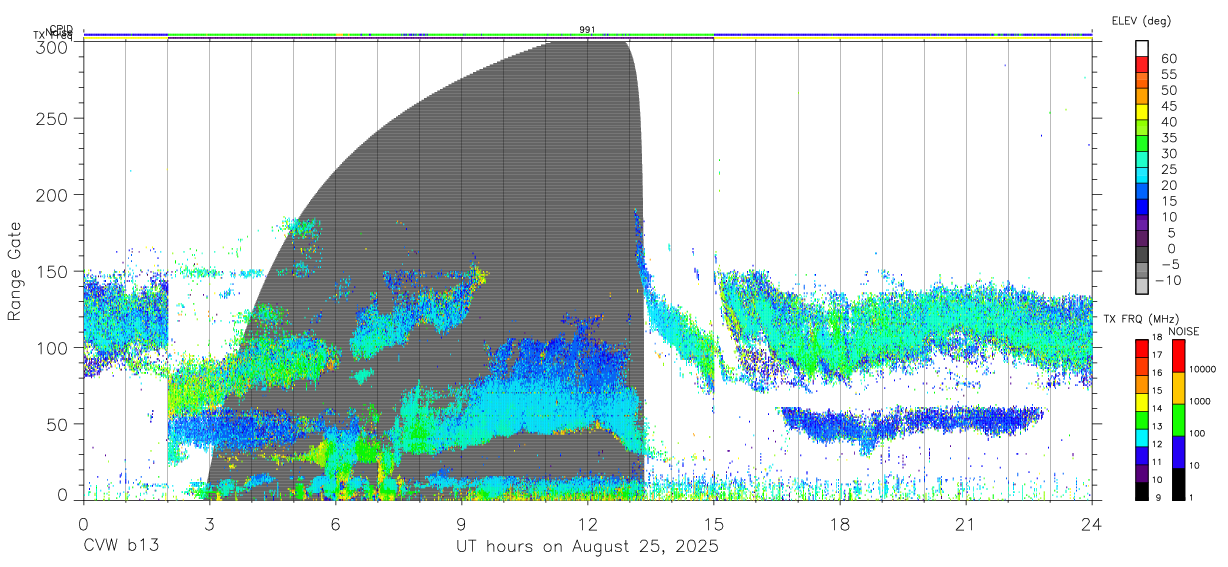
Task: Pick the yellow segment in the ELEV colorbar
Action: pos(1142,111)
